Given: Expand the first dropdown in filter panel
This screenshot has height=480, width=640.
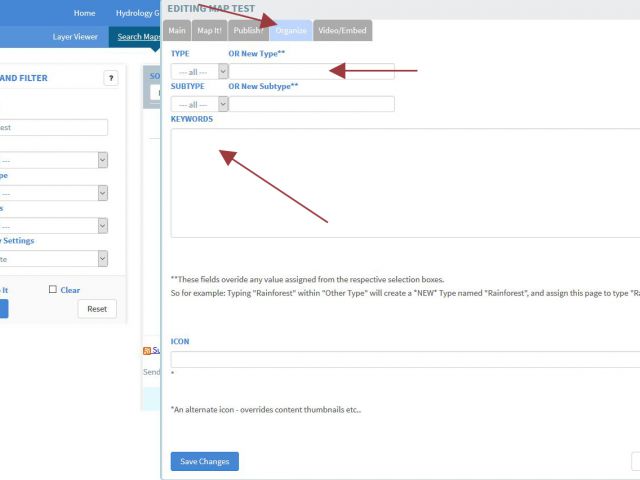Looking at the screenshot, I should [x=53, y=160].
